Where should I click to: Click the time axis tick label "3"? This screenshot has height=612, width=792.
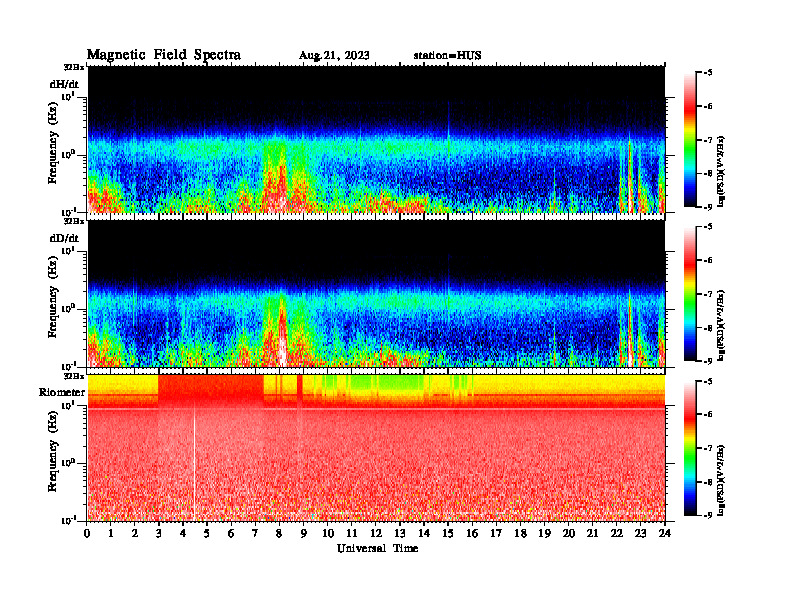pos(159,533)
